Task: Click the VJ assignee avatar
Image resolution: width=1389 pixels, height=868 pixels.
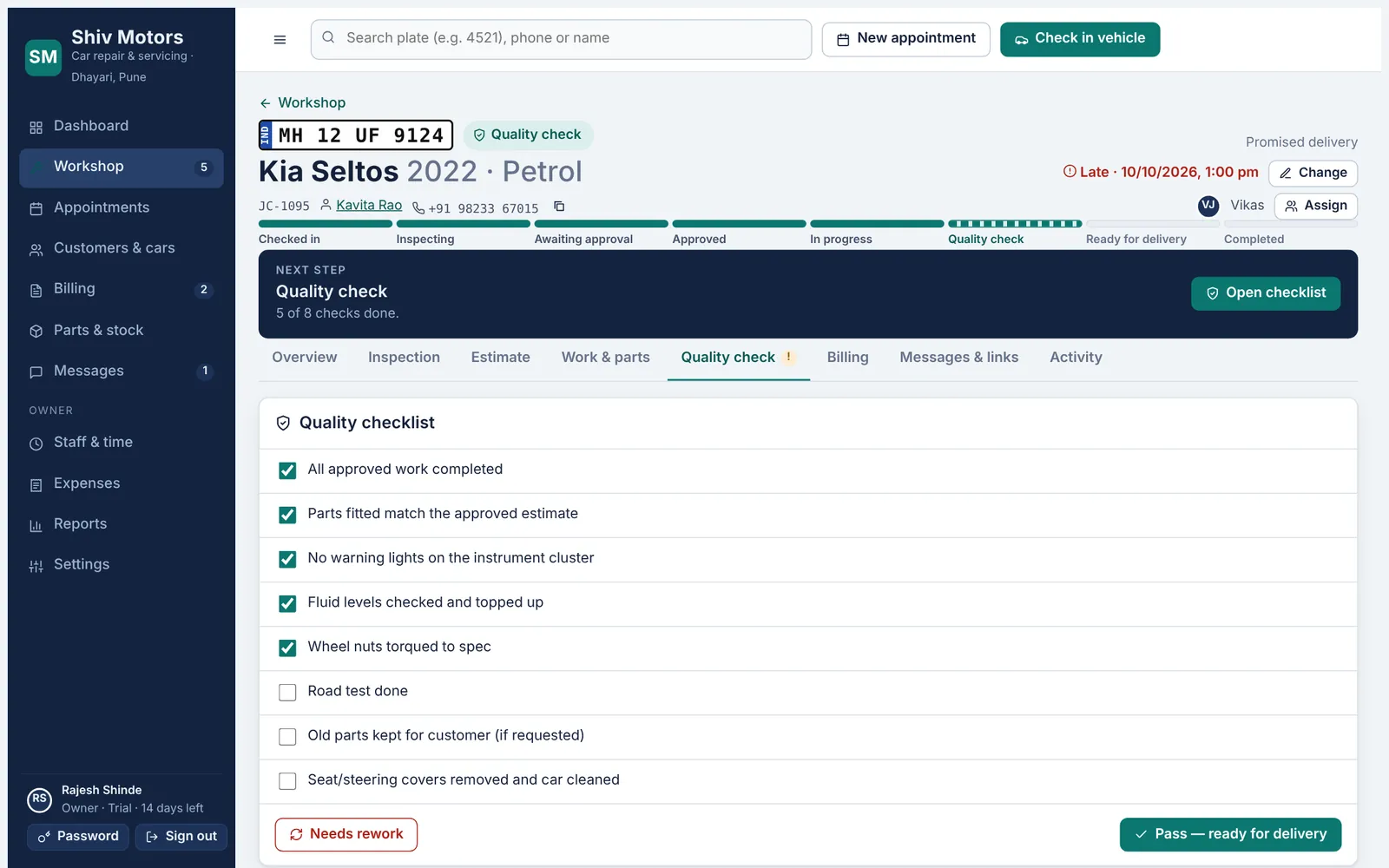Action: (1208, 206)
